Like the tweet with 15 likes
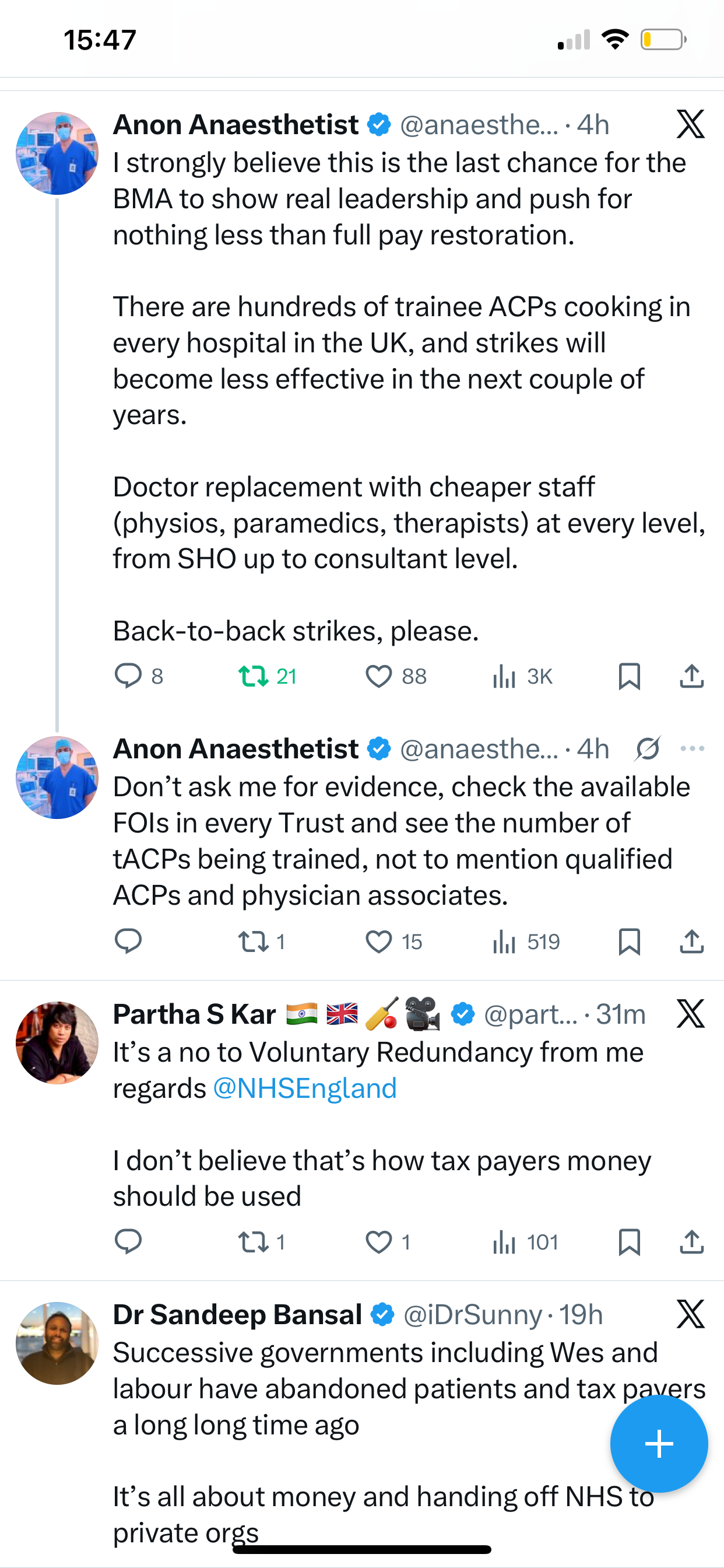Image resolution: width=724 pixels, height=1568 pixels. 378,942
